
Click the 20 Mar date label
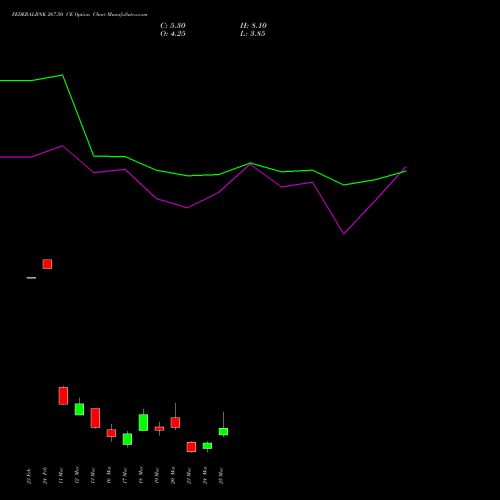point(173,476)
